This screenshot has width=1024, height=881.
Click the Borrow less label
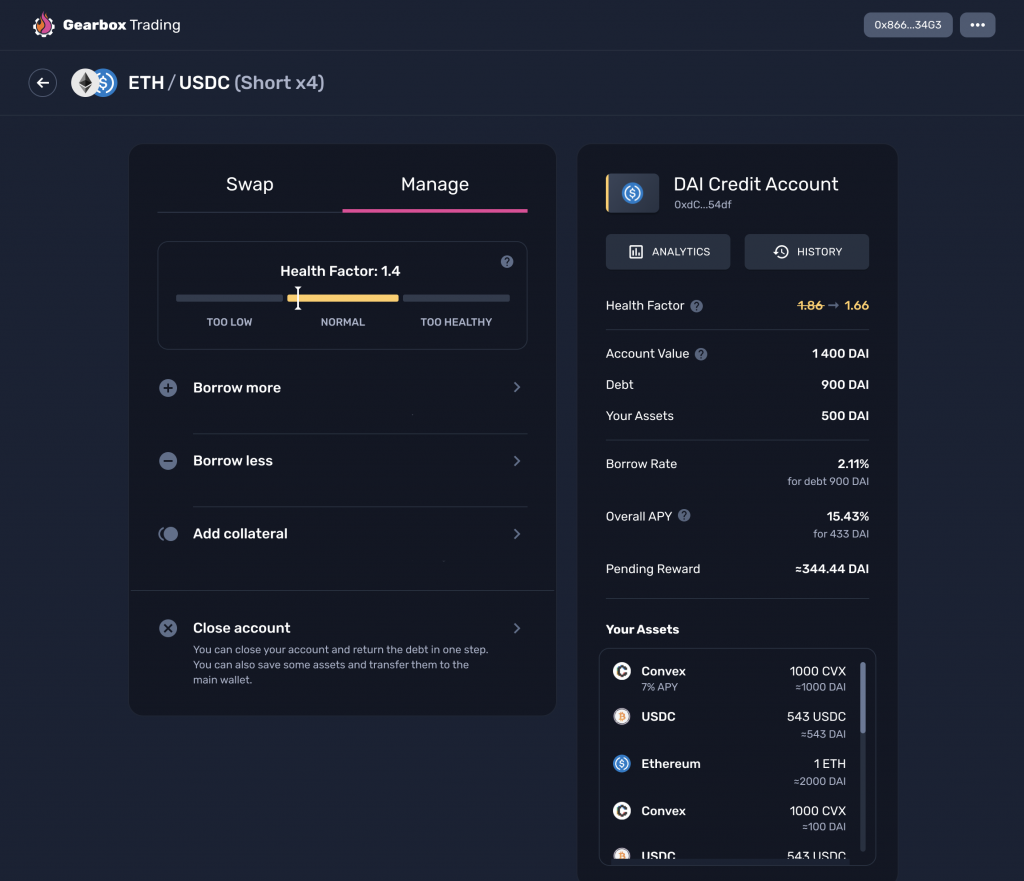[x=232, y=461]
